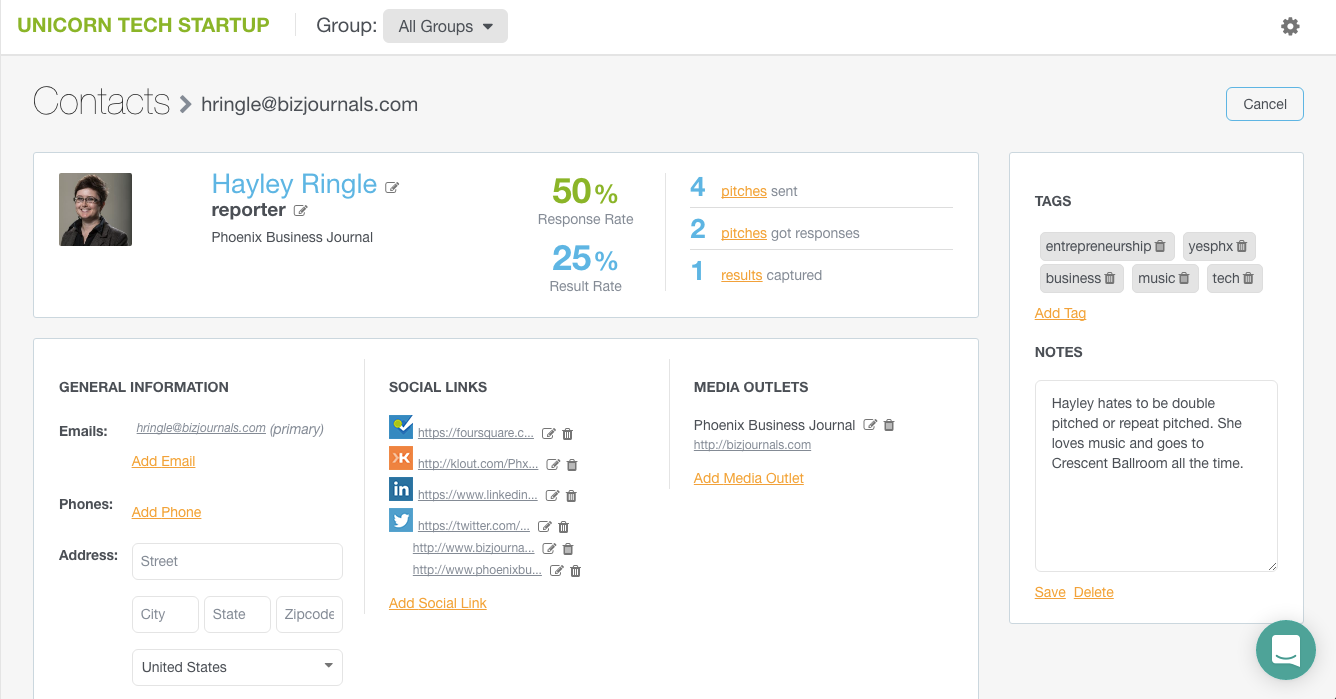Image resolution: width=1336 pixels, height=699 pixels.
Task: Open the klout.com/Phx... social URL
Action: [x=478, y=465]
